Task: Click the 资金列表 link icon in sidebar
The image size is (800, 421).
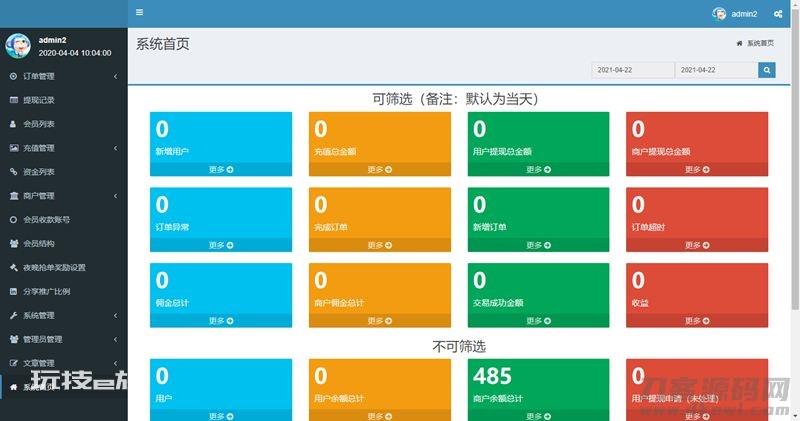Action: [x=14, y=172]
